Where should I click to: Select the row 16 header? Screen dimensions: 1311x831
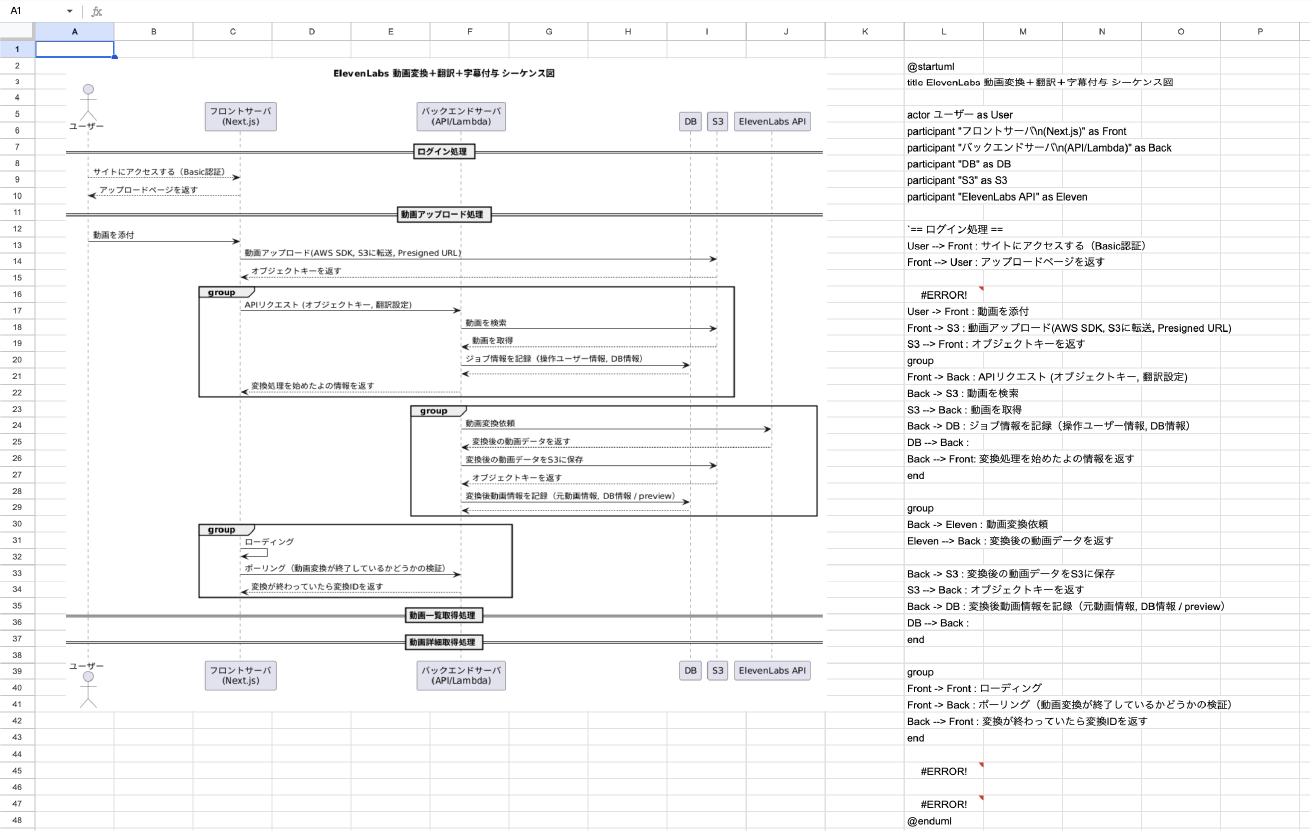(x=17, y=295)
